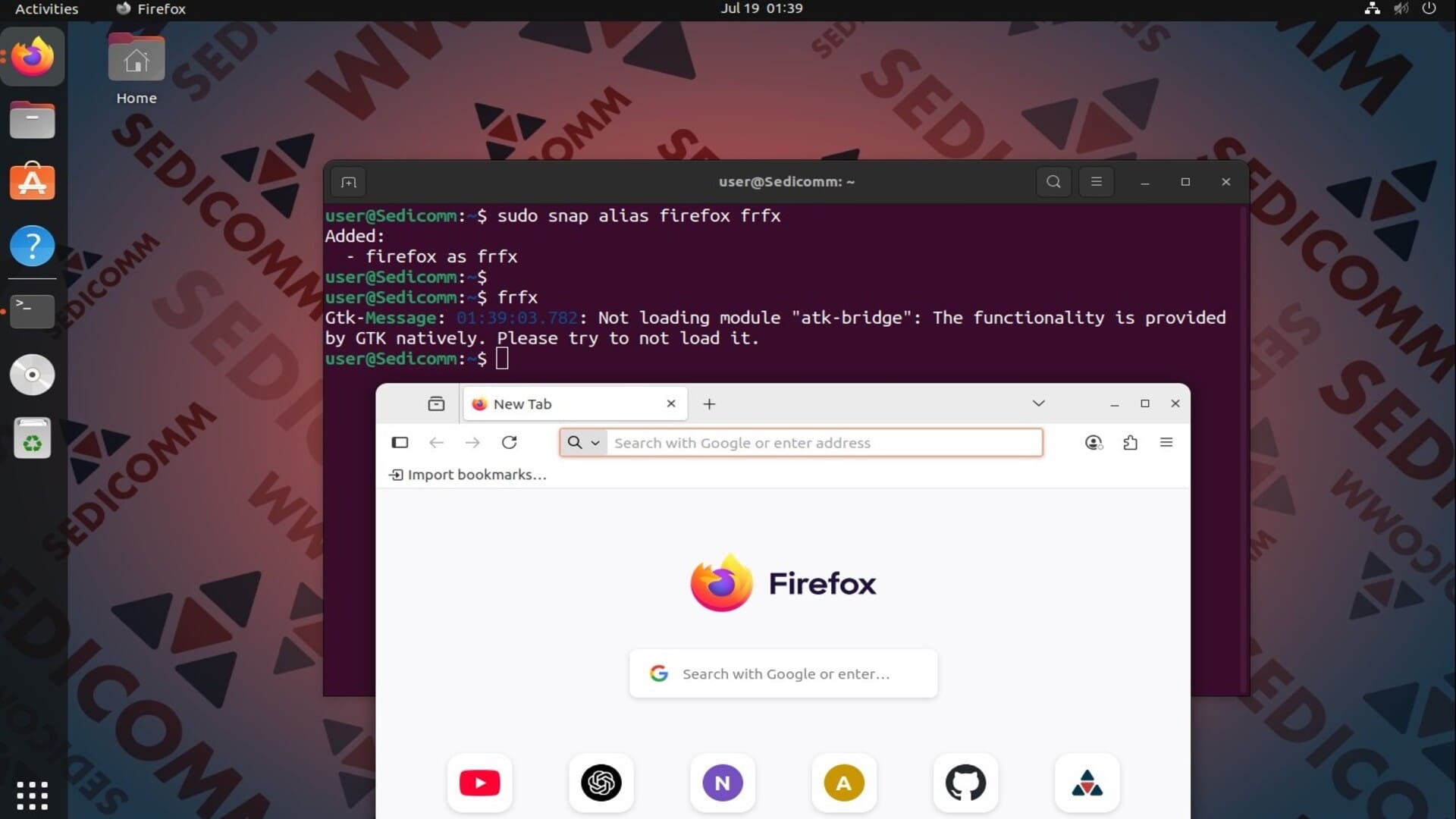Click the Firefox back arrow
The height and width of the screenshot is (819, 1456).
pos(436,442)
